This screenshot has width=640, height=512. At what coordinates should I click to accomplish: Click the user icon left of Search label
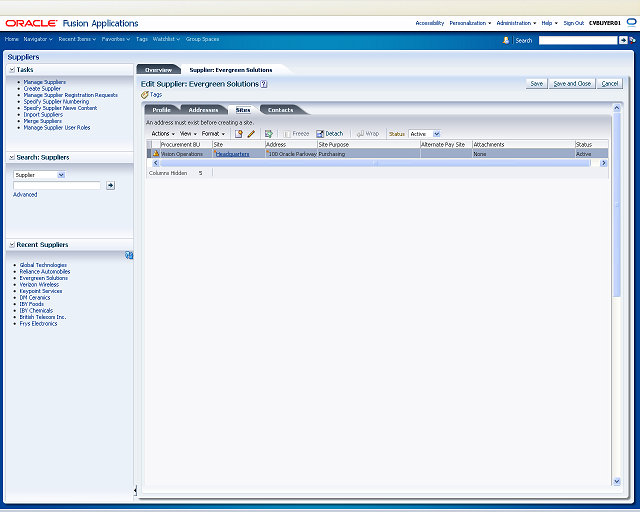click(x=506, y=40)
